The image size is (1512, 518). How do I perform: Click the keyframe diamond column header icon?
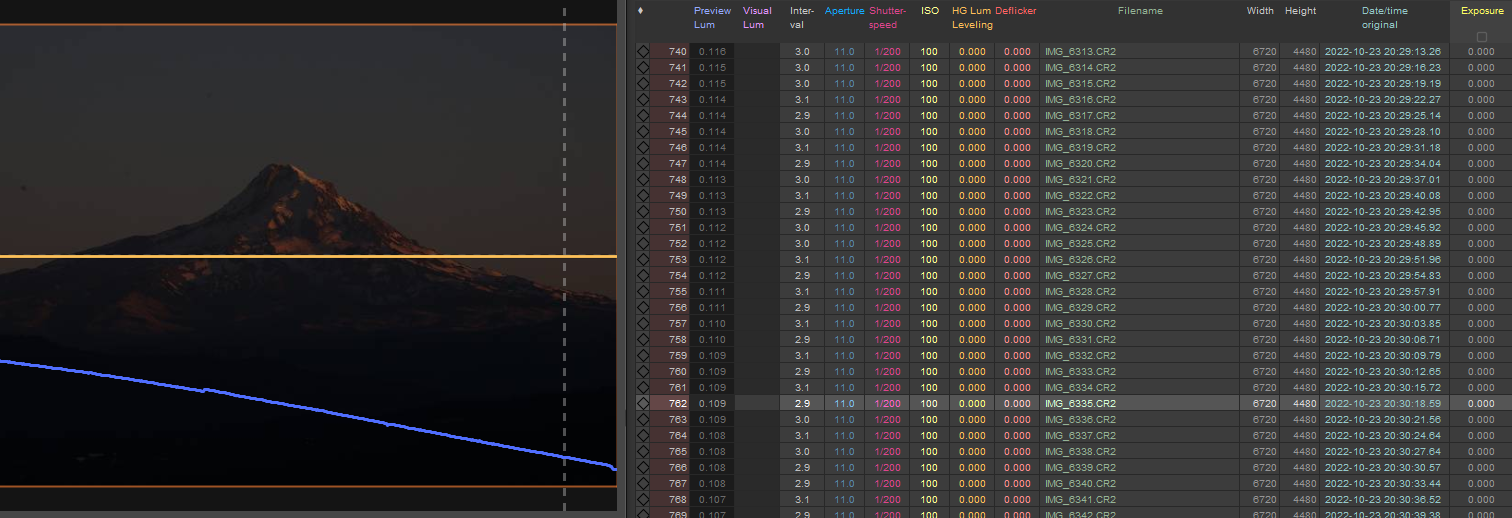pos(640,11)
